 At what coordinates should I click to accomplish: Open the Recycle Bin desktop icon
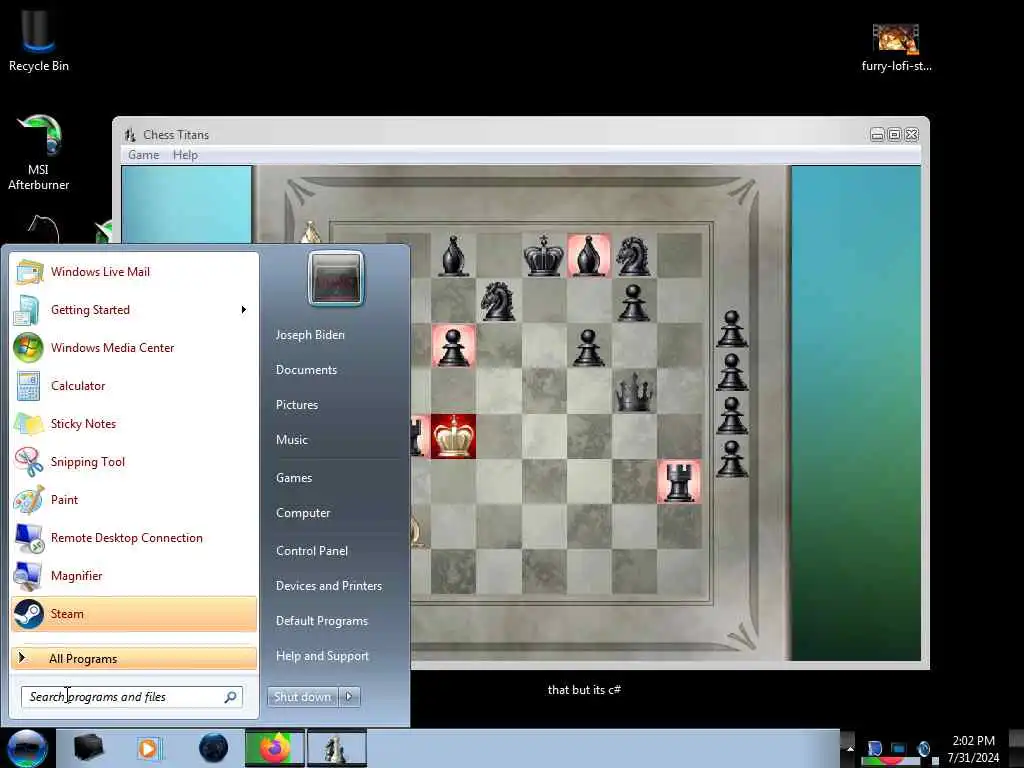(x=39, y=38)
